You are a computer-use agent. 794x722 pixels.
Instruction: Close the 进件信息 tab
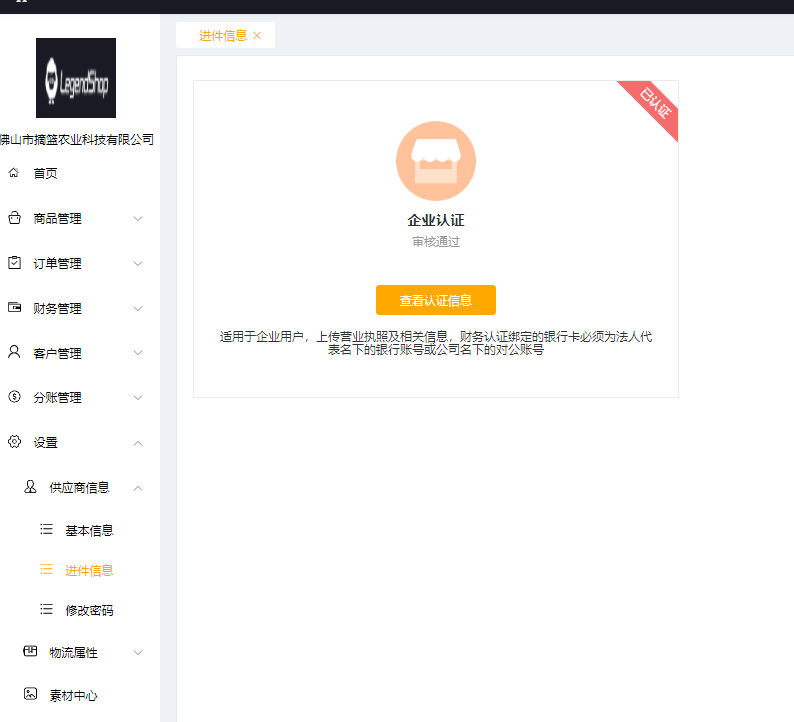pyautogui.click(x=257, y=36)
